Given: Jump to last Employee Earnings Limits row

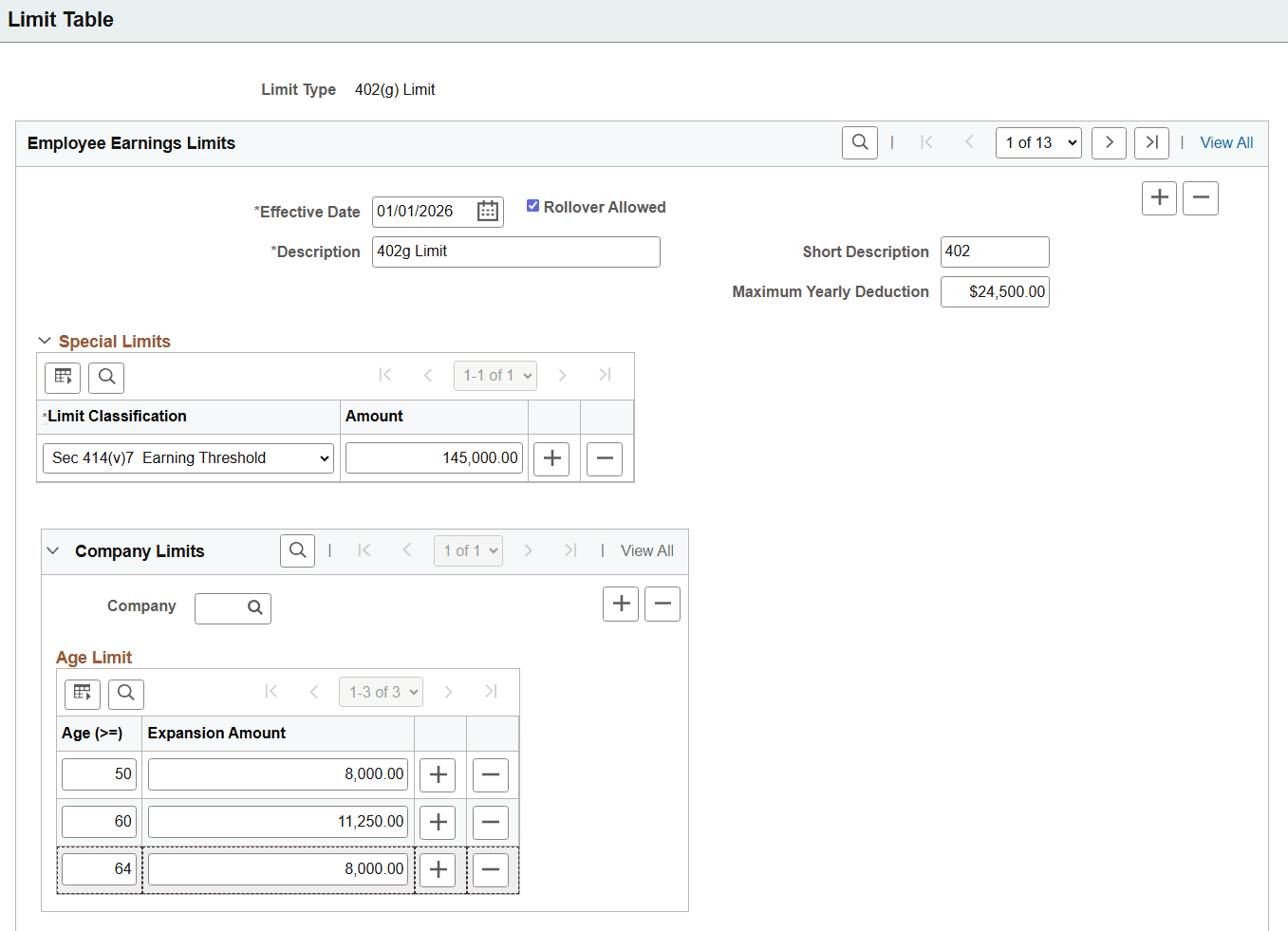Looking at the screenshot, I should [1152, 143].
